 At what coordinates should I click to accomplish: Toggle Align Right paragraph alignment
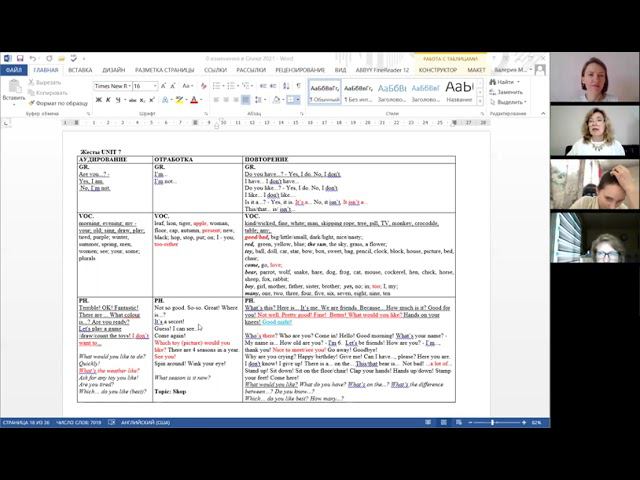point(236,100)
